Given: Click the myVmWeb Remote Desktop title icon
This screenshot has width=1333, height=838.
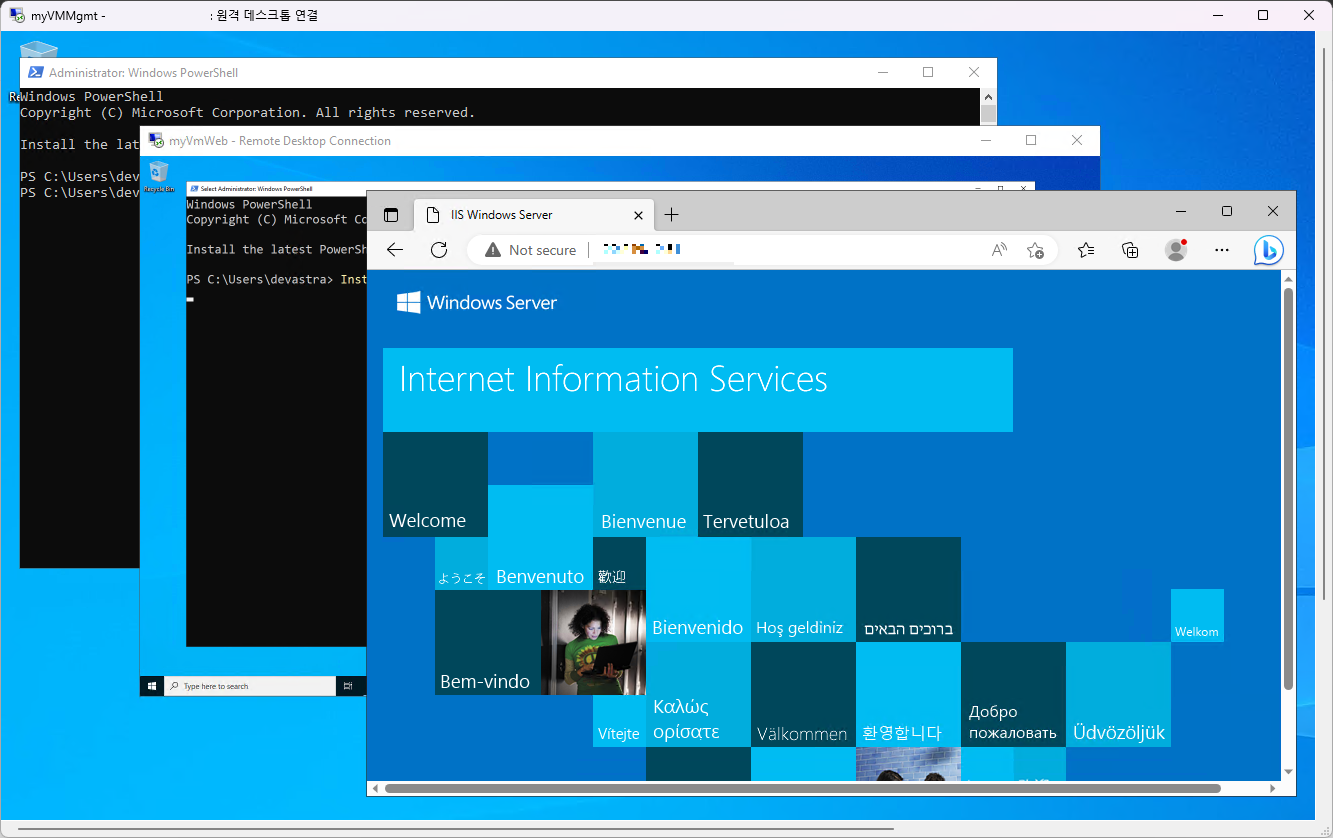Looking at the screenshot, I should coord(155,140).
